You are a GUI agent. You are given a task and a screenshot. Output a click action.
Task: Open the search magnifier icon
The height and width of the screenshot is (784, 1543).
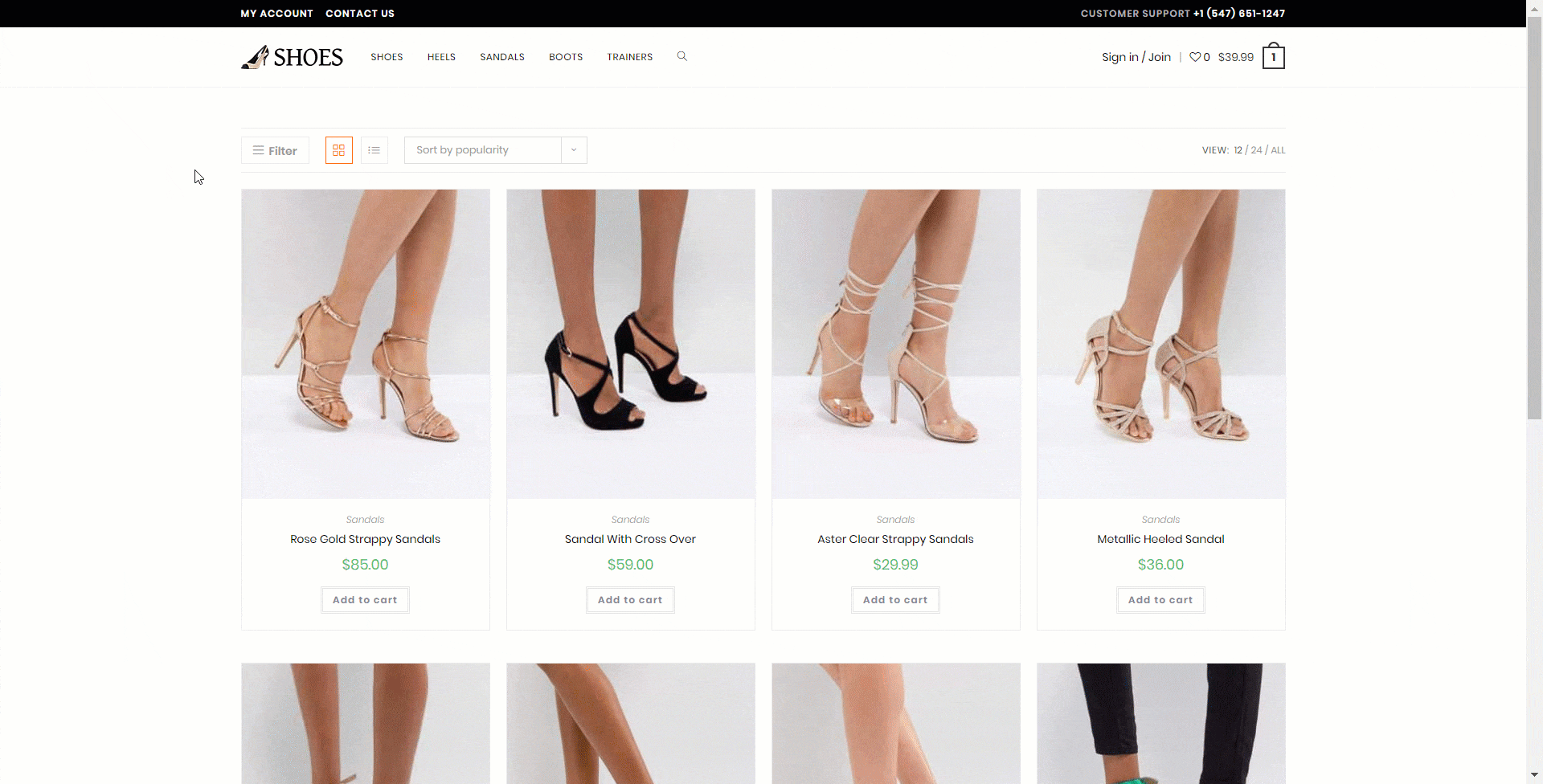681,56
